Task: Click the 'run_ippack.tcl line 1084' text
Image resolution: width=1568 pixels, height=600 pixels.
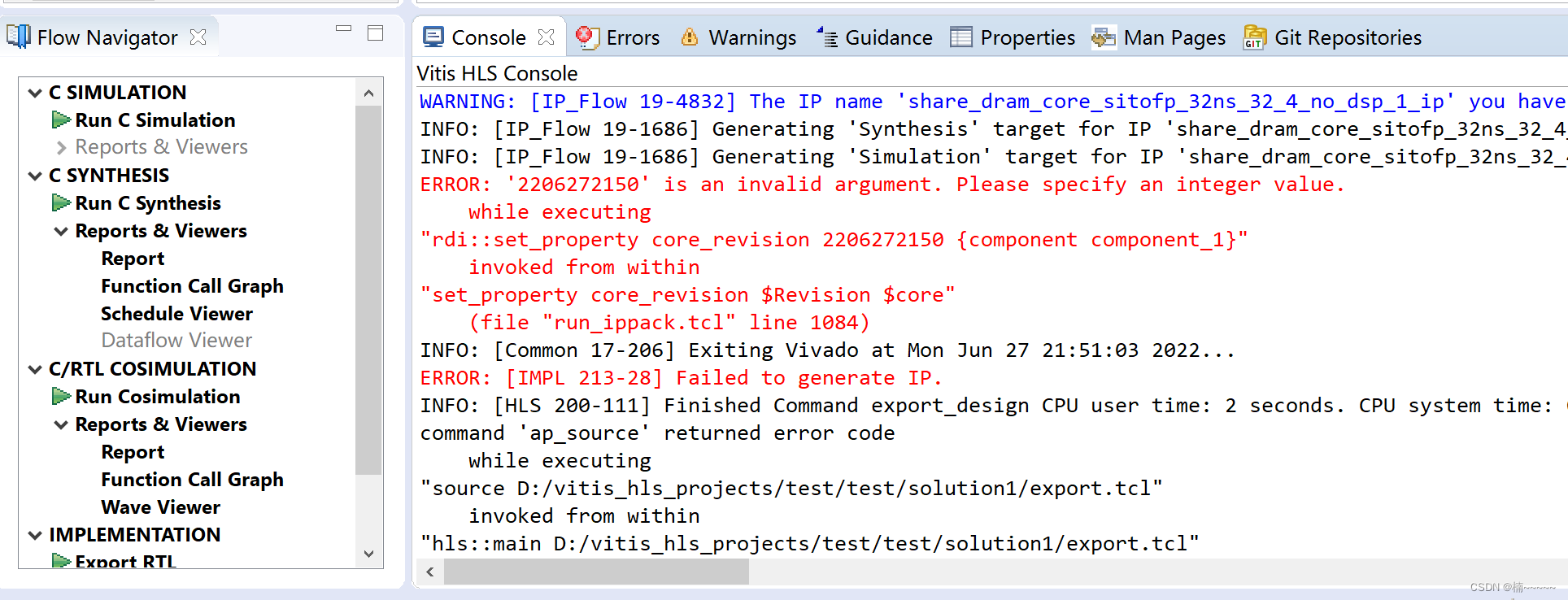Action: point(669,322)
